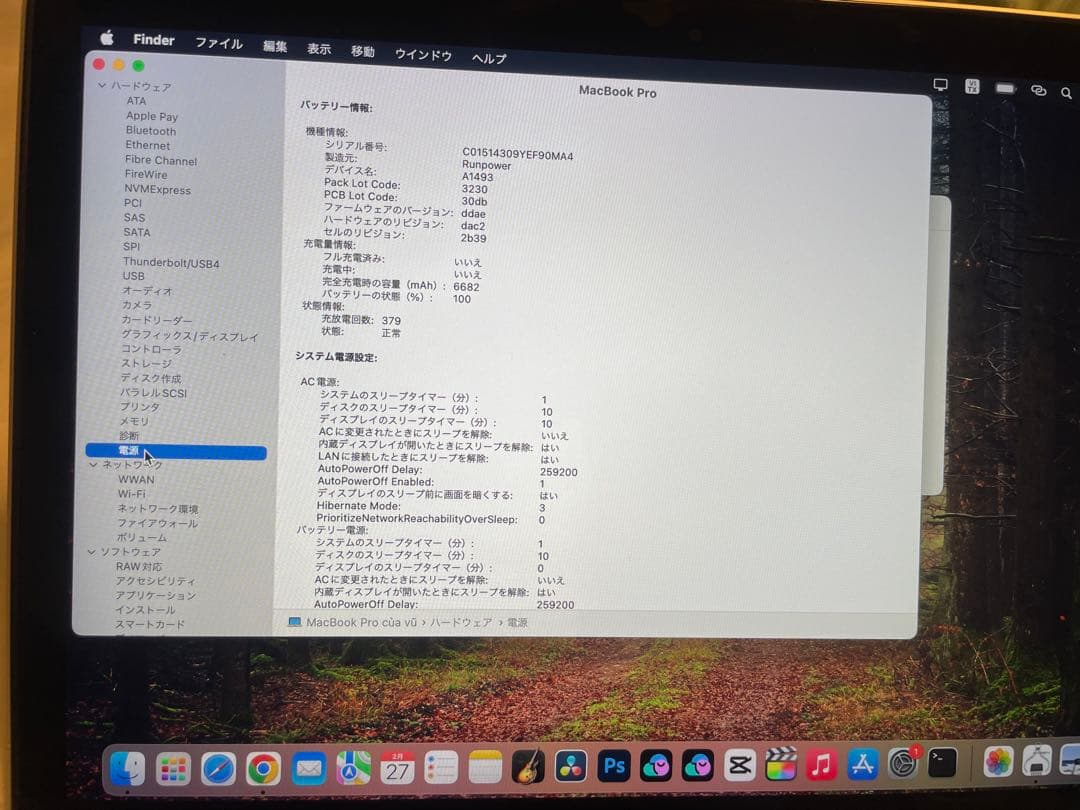Click the cycle count value 379
The width and height of the screenshot is (1080, 810).
click(391, 320)
